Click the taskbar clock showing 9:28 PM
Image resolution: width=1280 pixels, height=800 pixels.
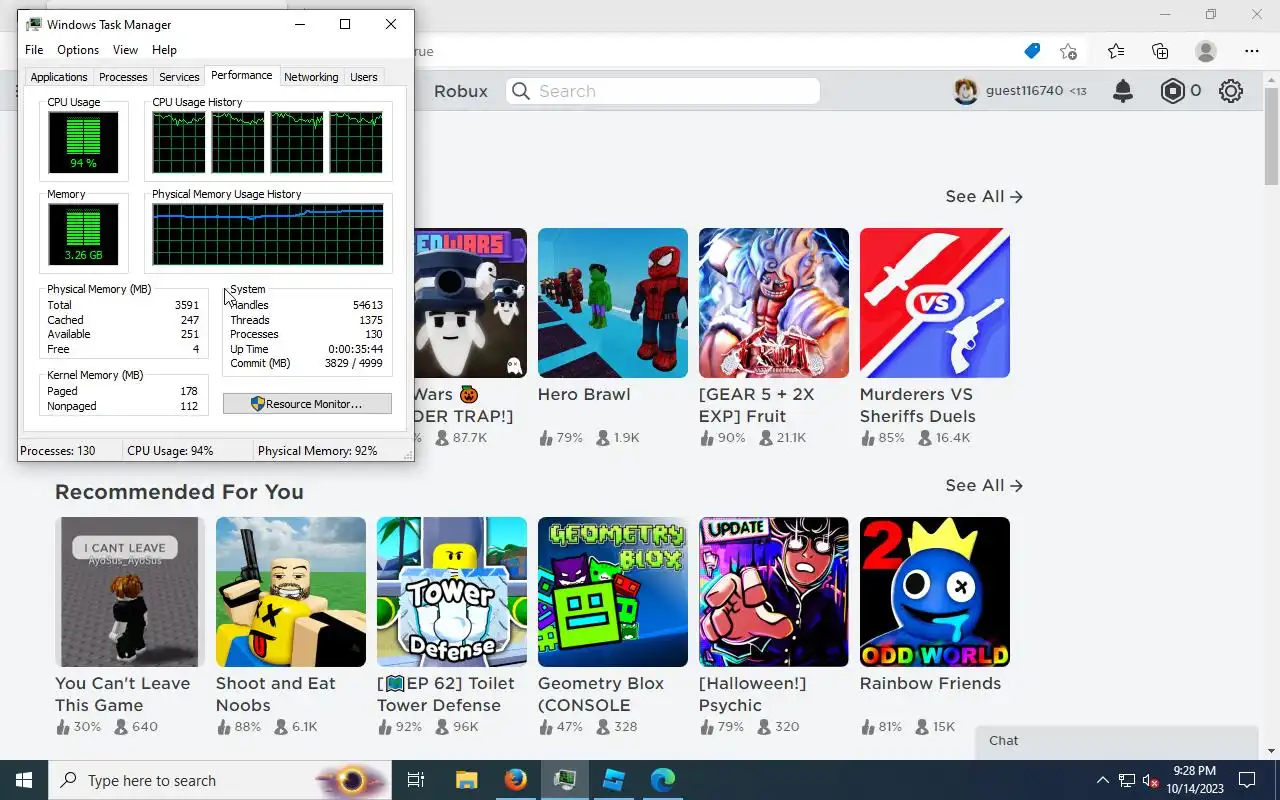1194,780
